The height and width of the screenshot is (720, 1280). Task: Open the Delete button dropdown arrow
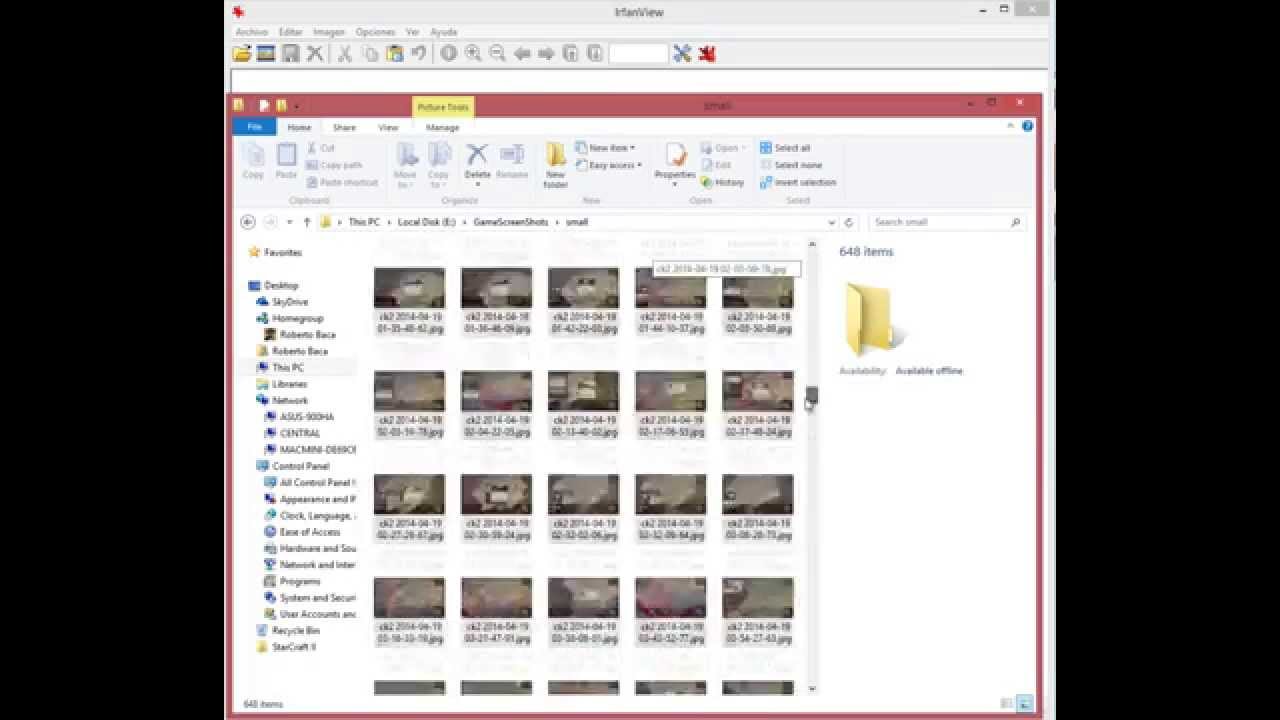(477, 185)
